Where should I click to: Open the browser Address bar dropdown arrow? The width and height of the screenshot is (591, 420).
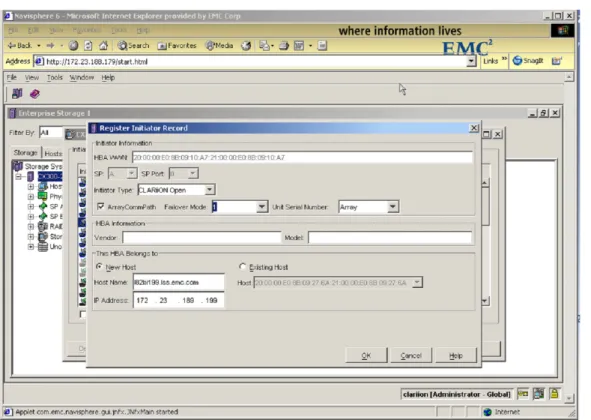tap(471, 61)
